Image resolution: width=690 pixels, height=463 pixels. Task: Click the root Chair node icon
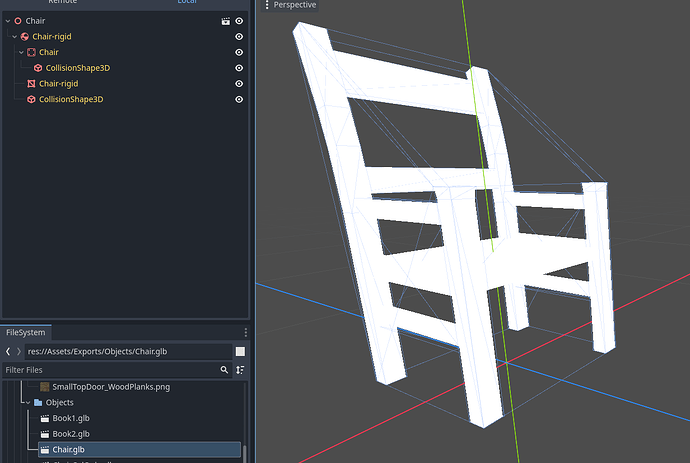pyautogui.click(x=18, y=21)
